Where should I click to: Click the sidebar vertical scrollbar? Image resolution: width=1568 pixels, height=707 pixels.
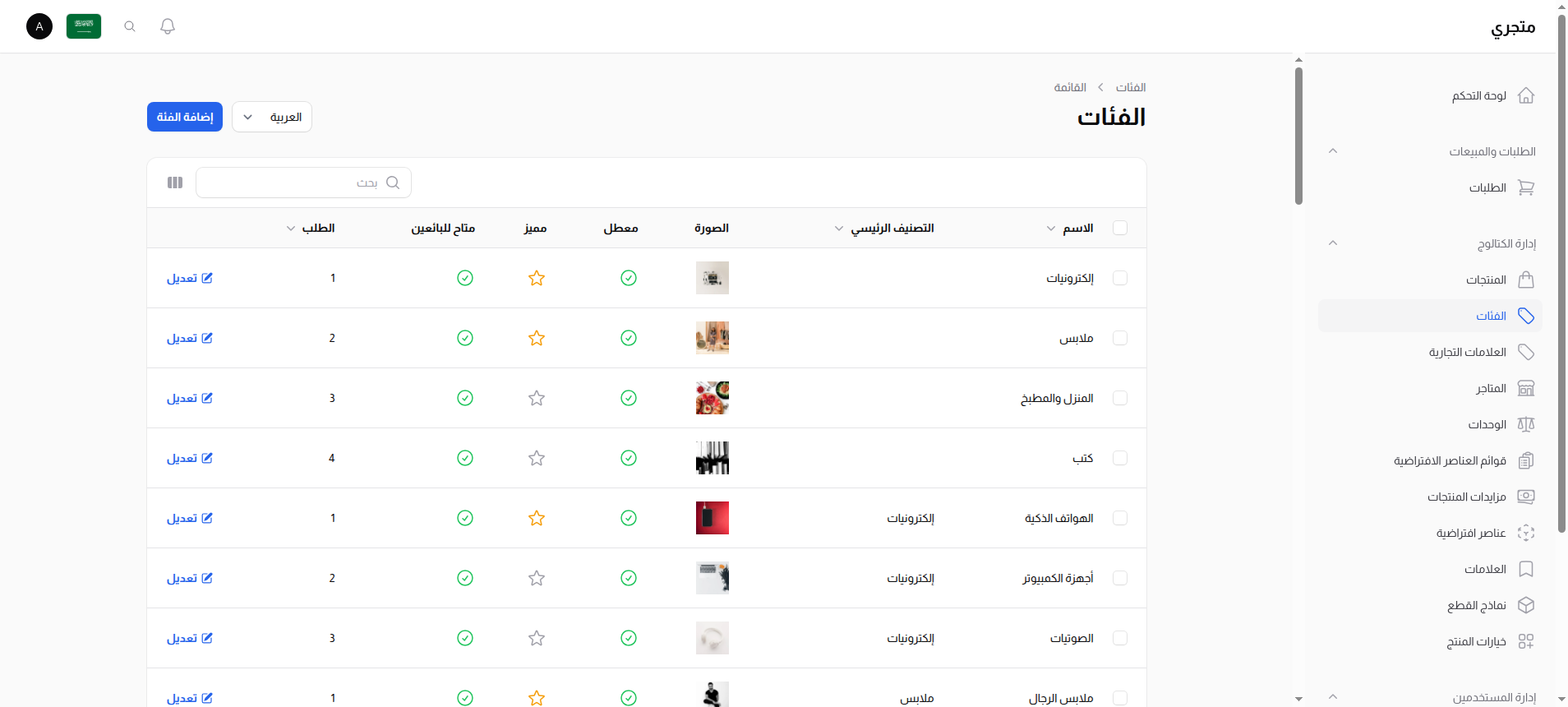1298,136
